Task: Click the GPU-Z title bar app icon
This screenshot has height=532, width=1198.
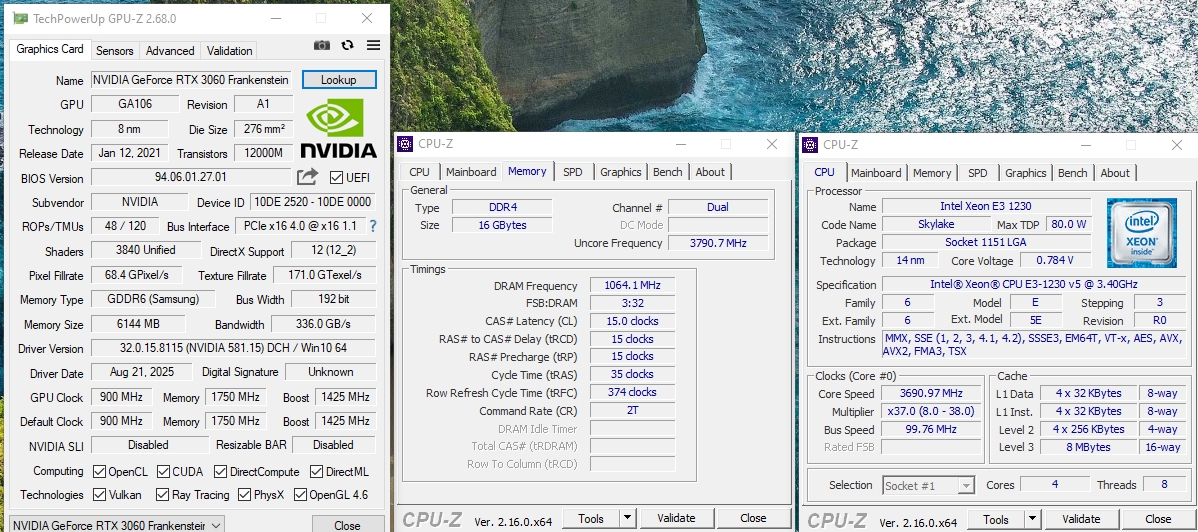Action: pos(21,18)
